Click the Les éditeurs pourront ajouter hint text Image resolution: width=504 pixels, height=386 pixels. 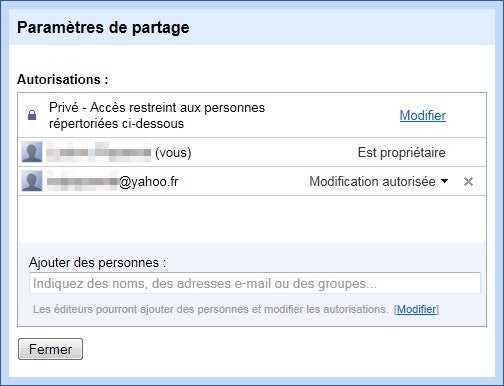(x=210, y=309)
